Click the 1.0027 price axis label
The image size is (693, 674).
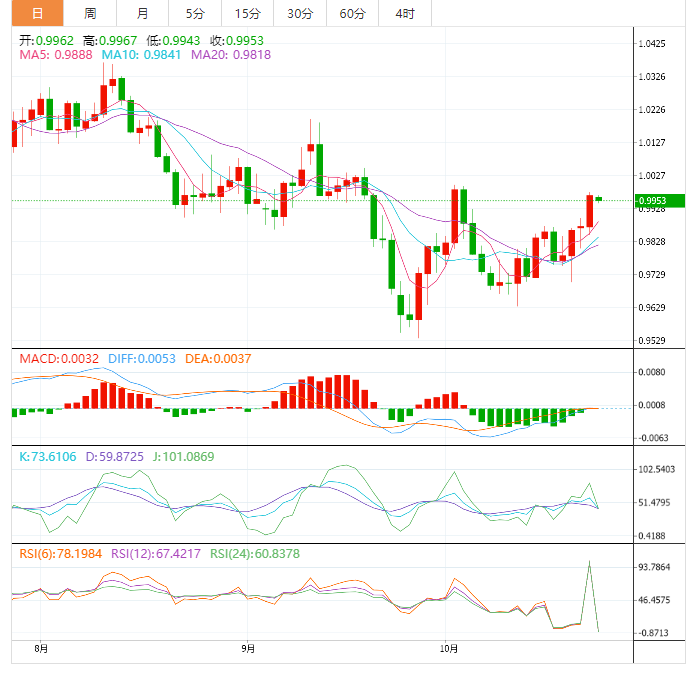pos(652,175)
